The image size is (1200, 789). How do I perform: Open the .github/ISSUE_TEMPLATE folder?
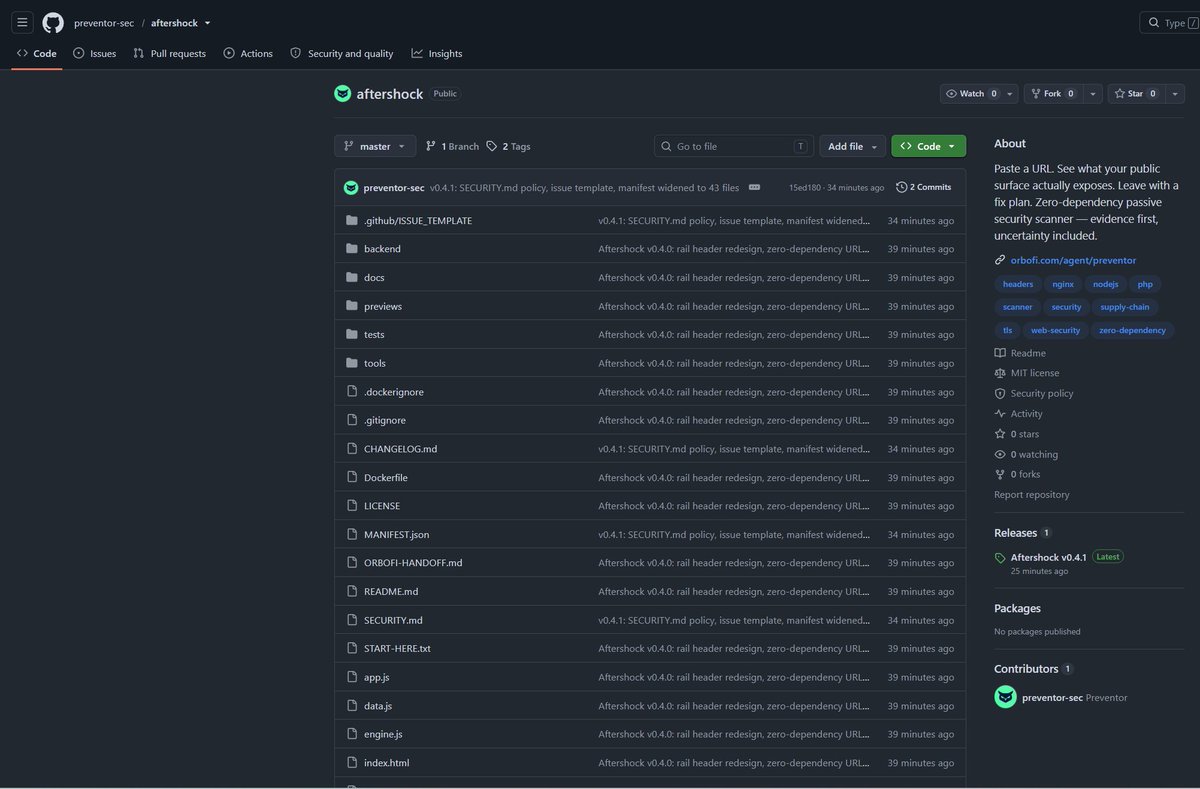(418, 220)
